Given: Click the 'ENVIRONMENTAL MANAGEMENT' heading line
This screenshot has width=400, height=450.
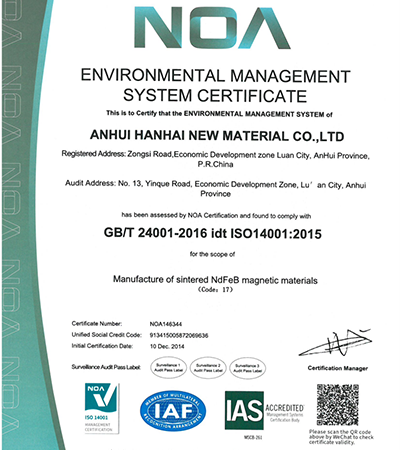Looking at the screenshot, I should (x=215, y=76).
